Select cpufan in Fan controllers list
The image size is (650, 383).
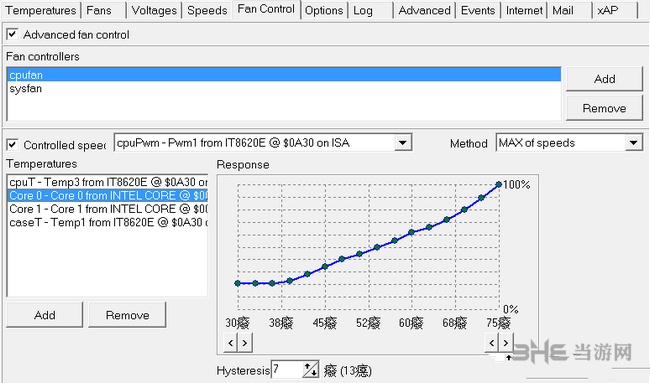point(284,75)
